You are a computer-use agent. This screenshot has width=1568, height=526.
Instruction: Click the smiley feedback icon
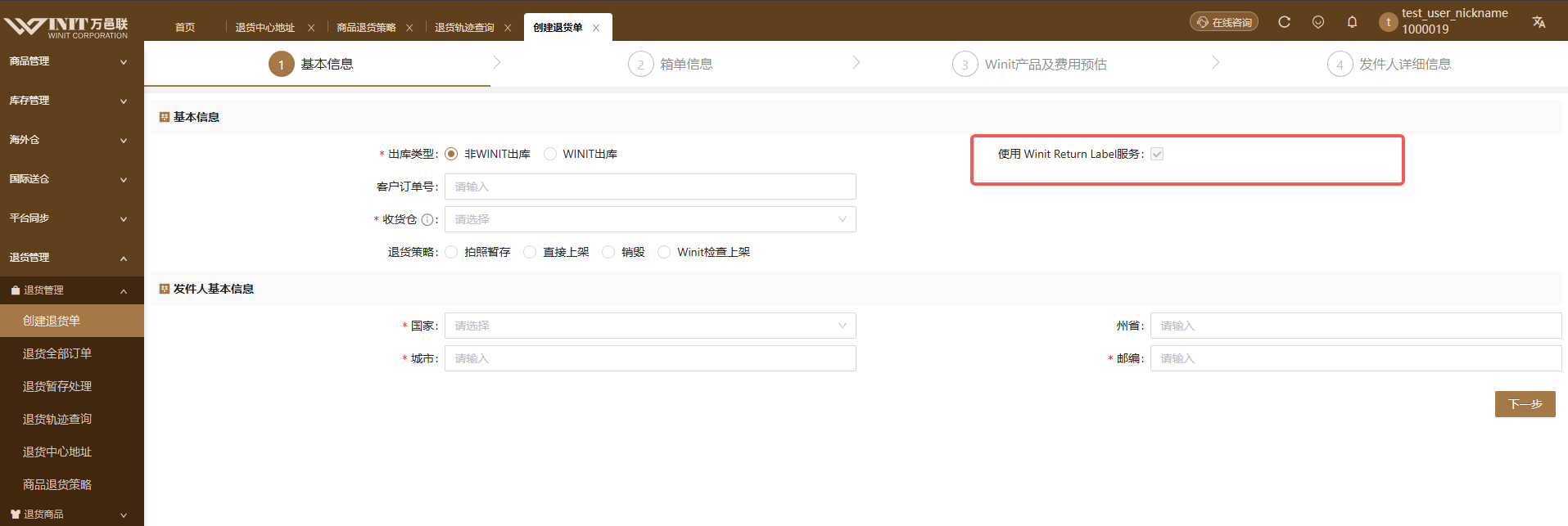(1318, 22)
